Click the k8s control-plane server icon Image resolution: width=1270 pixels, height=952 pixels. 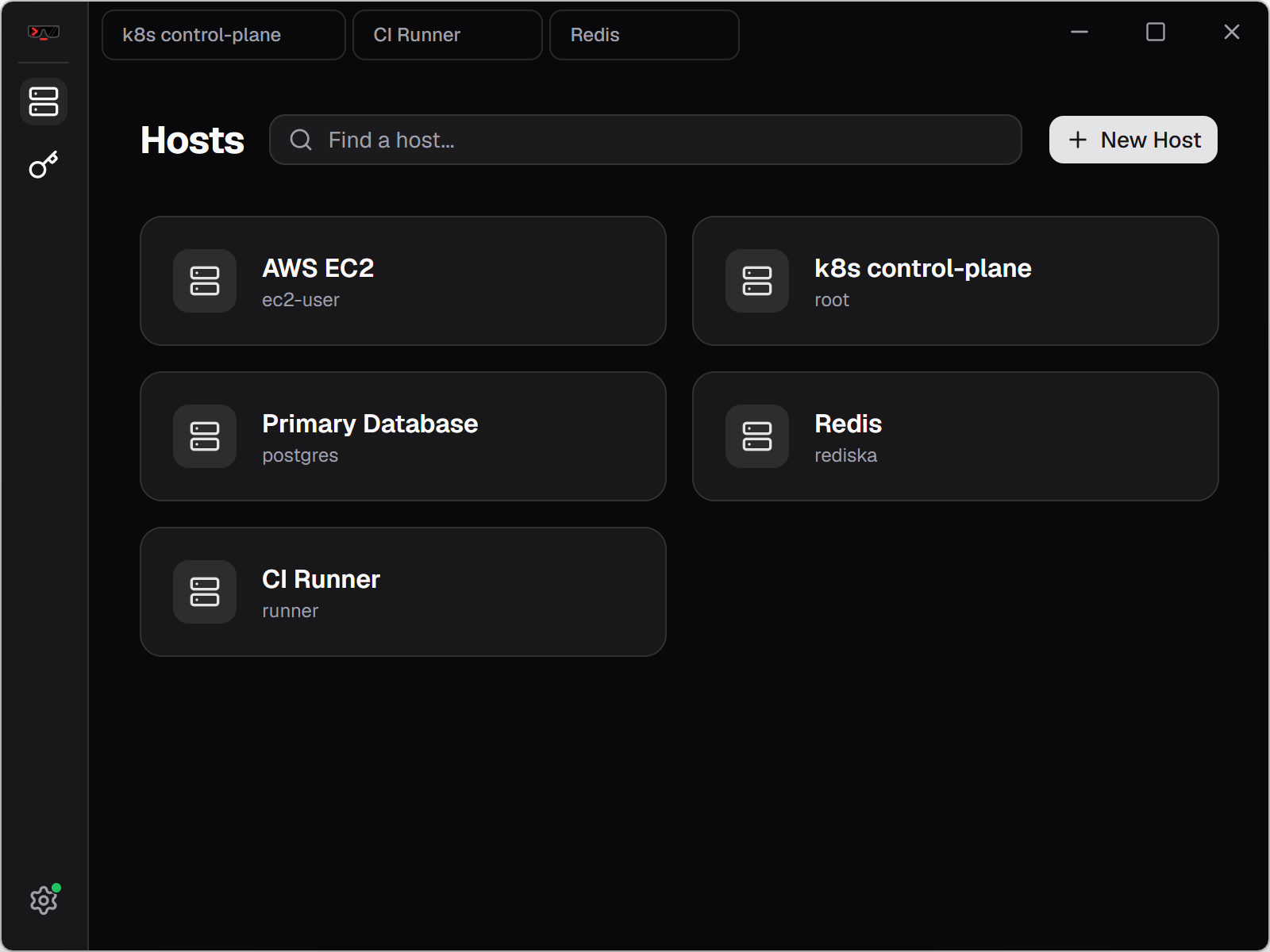tap(757, 281)
